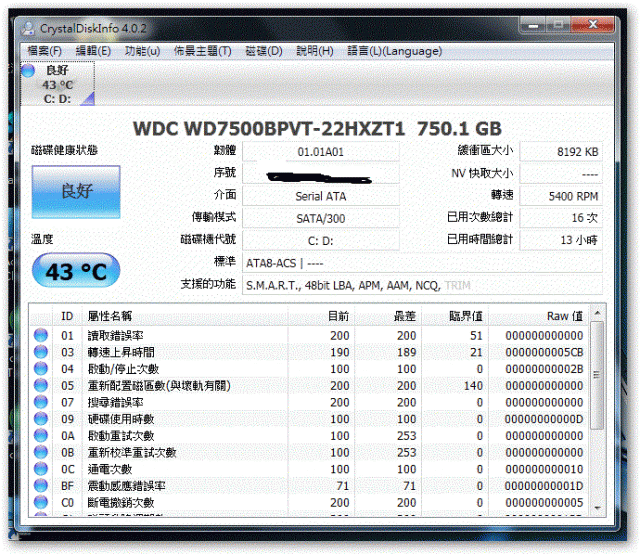Click the 43 °C temperature indicator
The height and width of the screenshot is (554, 640).
tap(76, 271)
